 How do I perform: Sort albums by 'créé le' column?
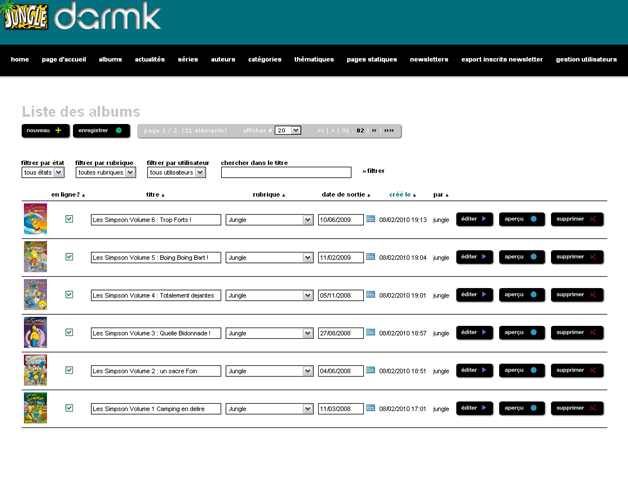[x=403, y=195]
